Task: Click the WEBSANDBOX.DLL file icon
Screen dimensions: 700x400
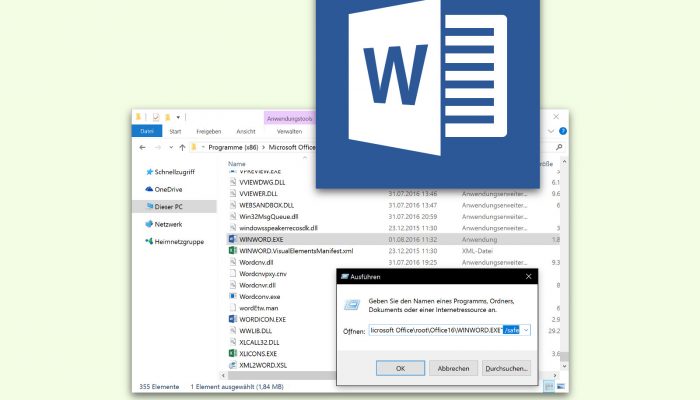Action: tap(233, 205)
